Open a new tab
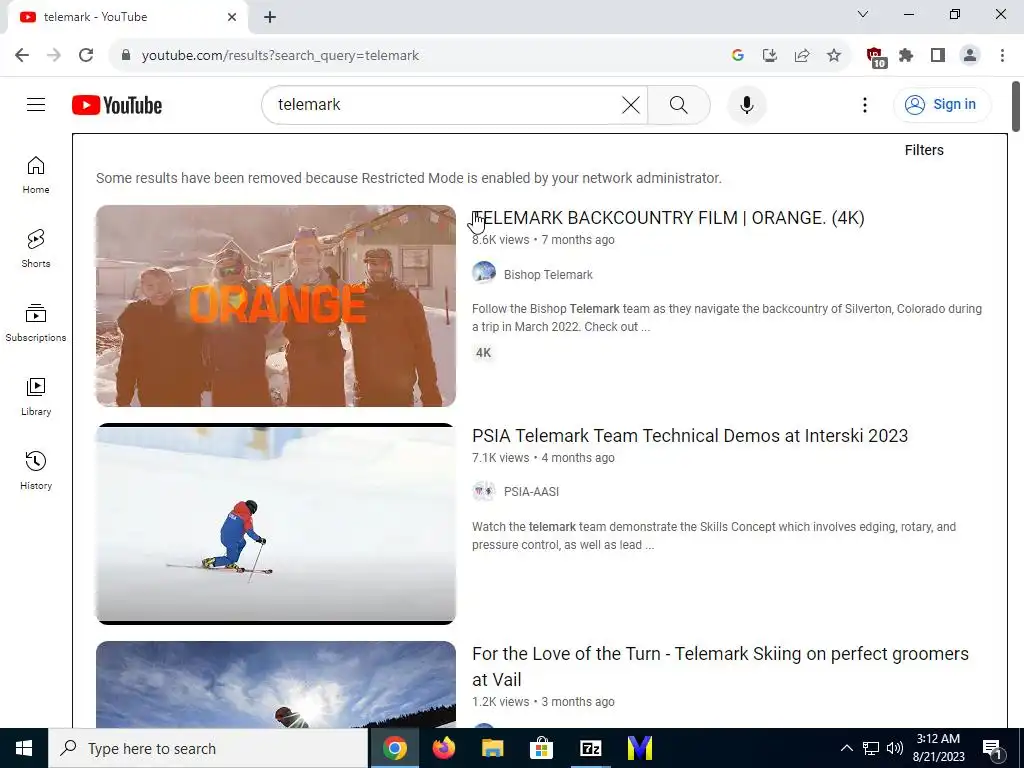 270,17
